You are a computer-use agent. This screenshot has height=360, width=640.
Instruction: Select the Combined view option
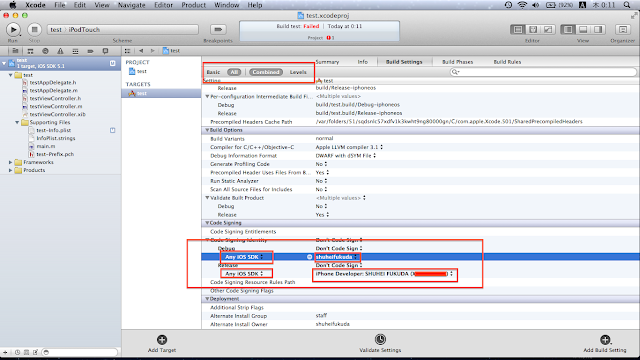coord(266,72)
